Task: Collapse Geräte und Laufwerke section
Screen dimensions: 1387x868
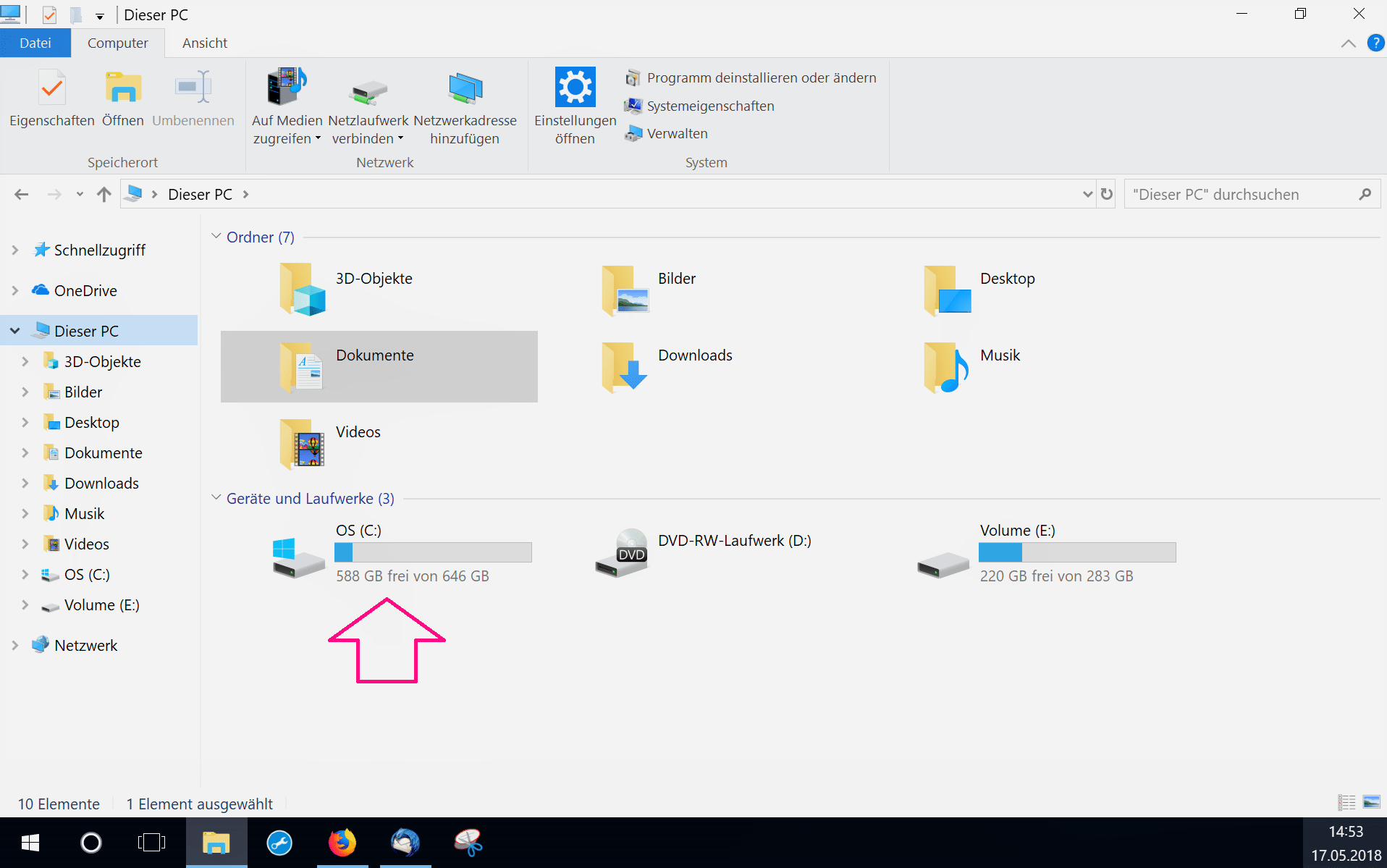Action: click(x=216, y=497)
